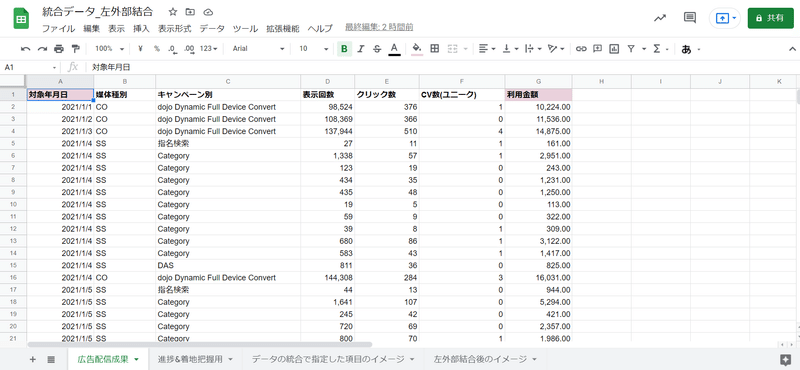Open the font size 10 dropdown
Viewport: 800px width, 370px height.
[x=314, y=49]
